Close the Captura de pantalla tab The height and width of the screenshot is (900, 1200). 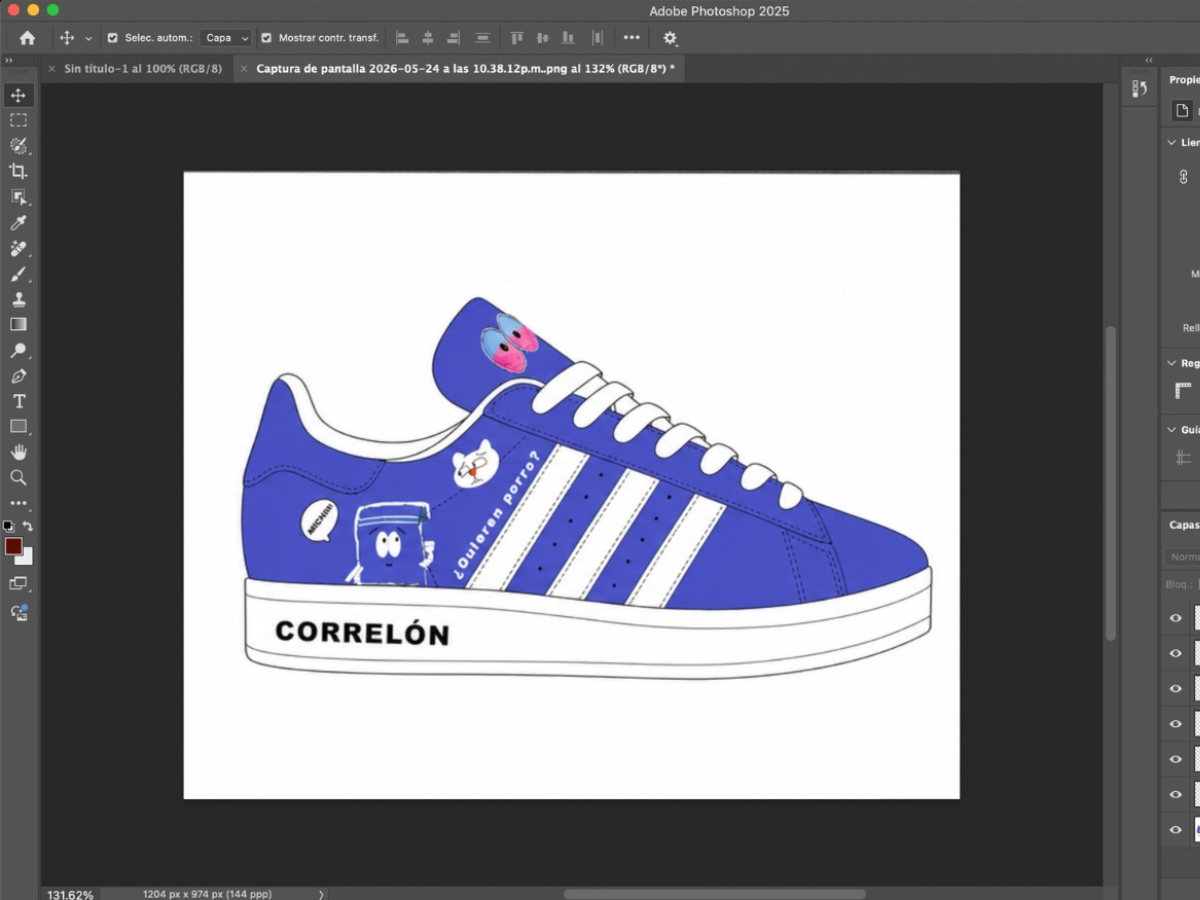pos(244,68)
